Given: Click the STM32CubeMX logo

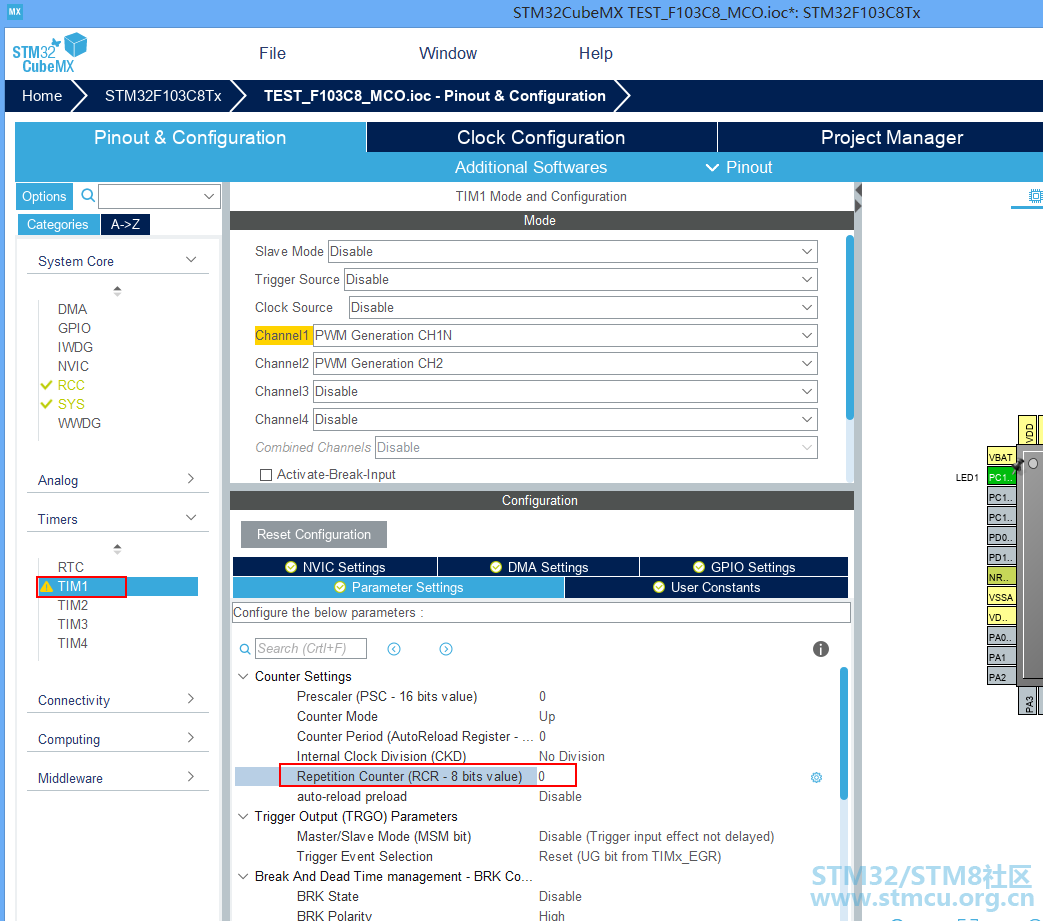Looking at the screenshot, I should pos(49,53).
